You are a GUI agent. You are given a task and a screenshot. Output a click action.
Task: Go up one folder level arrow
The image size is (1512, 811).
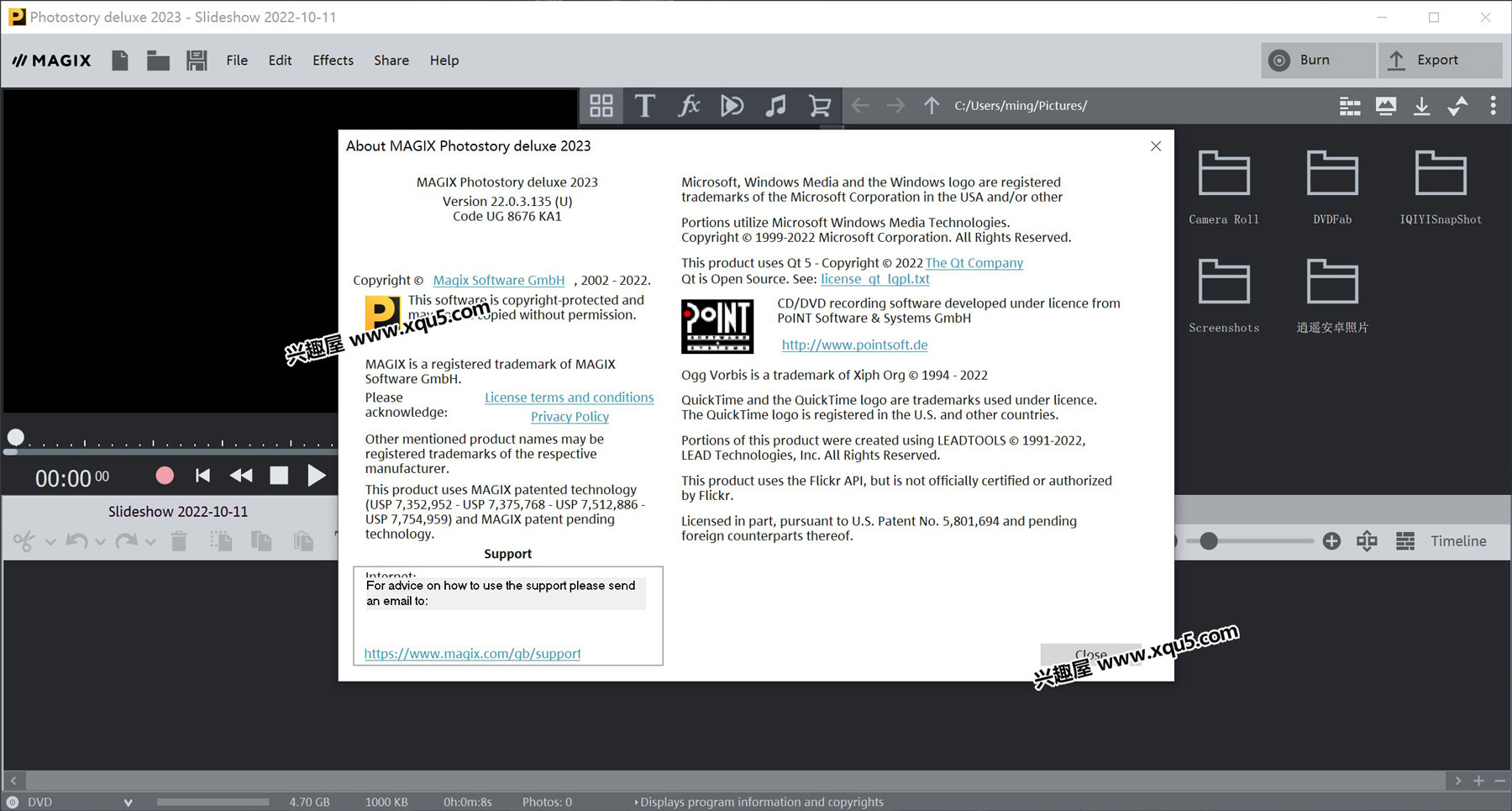click(932, 106)
